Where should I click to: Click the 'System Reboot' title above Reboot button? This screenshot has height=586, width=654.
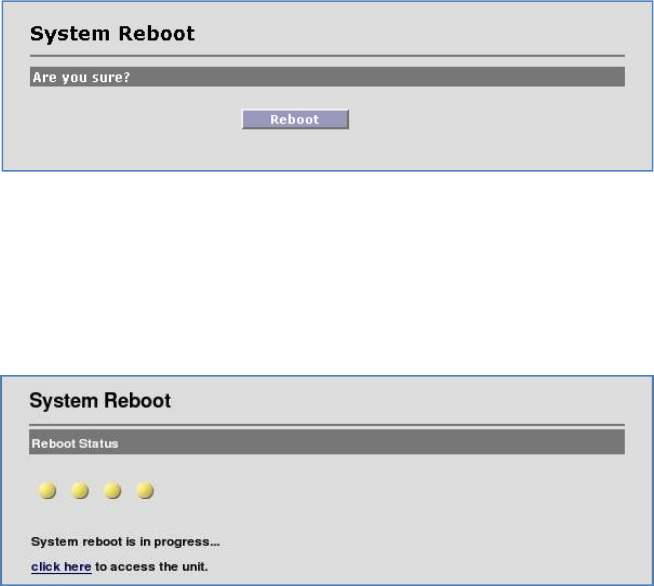click(112, 33)
